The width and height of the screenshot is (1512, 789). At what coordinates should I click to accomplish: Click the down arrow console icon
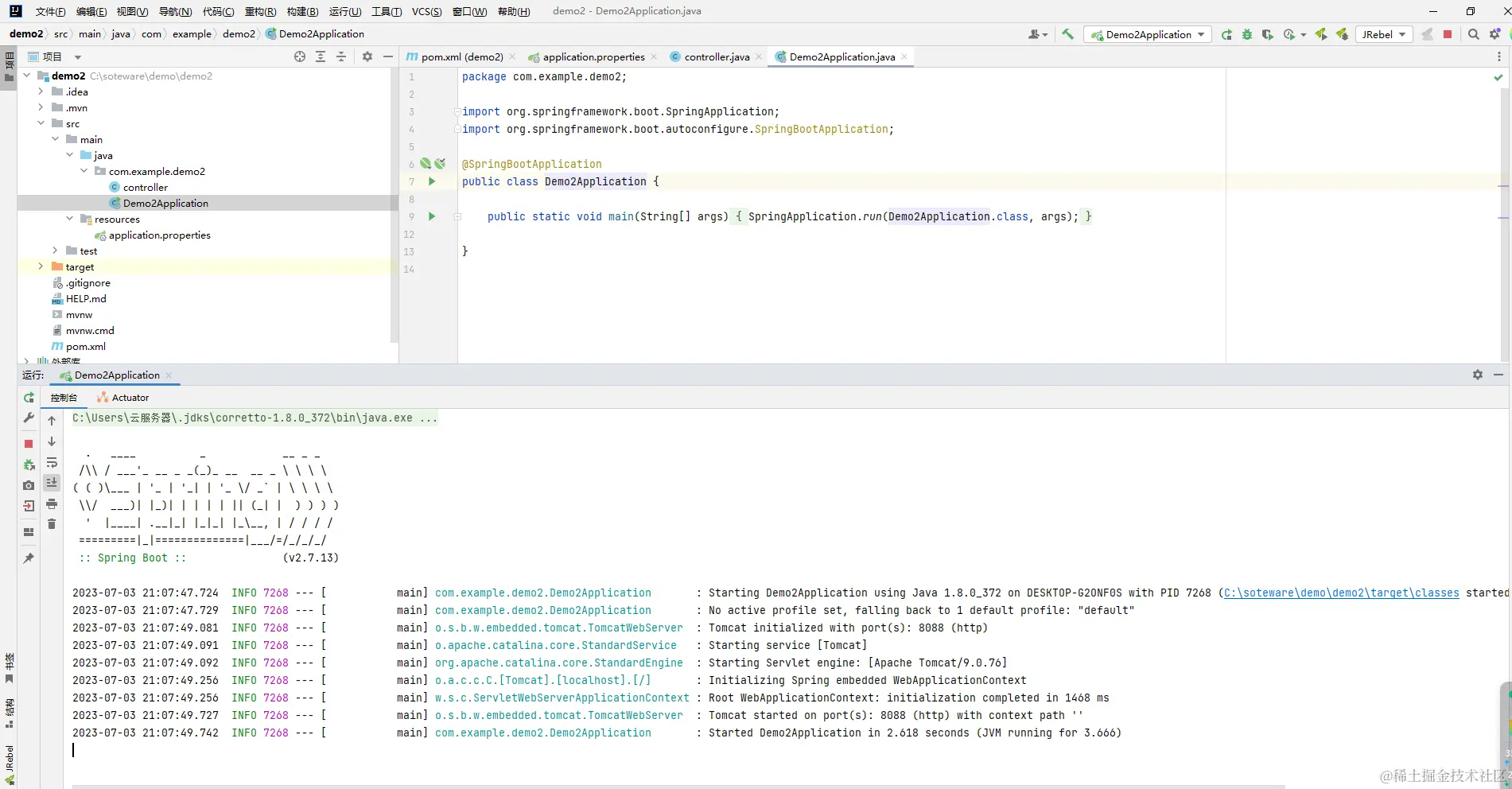pyautogui.click(x=52, y=441)
